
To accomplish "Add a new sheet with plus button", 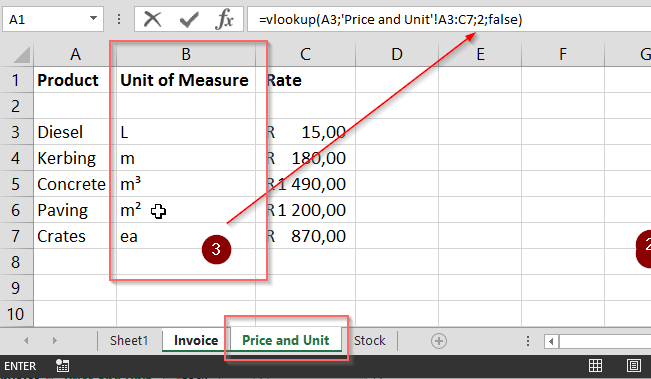I will click(x=439, y=341).
